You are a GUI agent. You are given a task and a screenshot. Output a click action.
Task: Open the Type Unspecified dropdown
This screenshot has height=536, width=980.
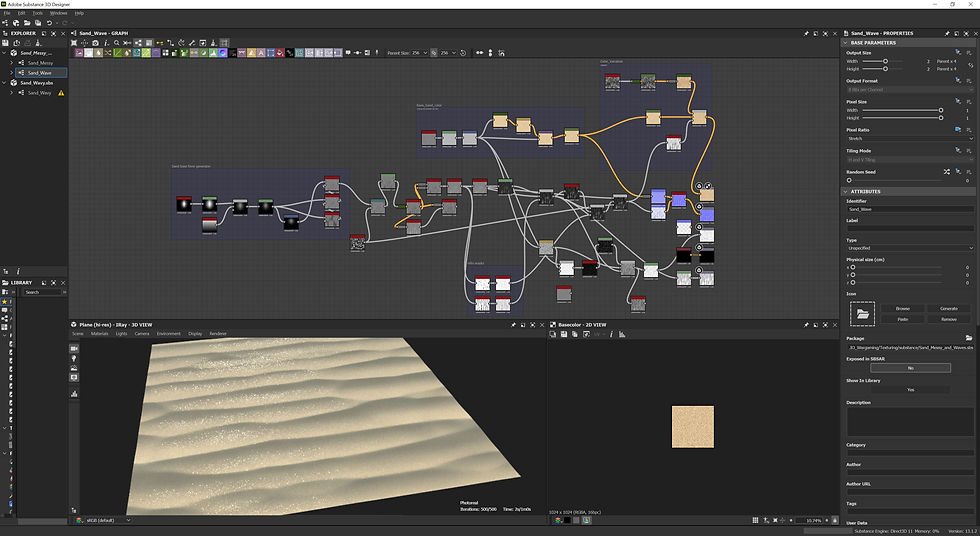coord(910,248)
